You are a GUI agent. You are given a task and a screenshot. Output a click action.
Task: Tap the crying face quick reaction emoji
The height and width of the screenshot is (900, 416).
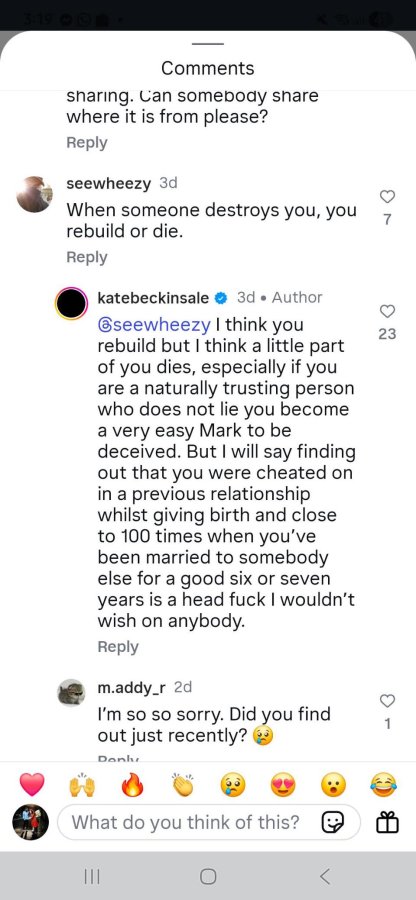[233, 784]
